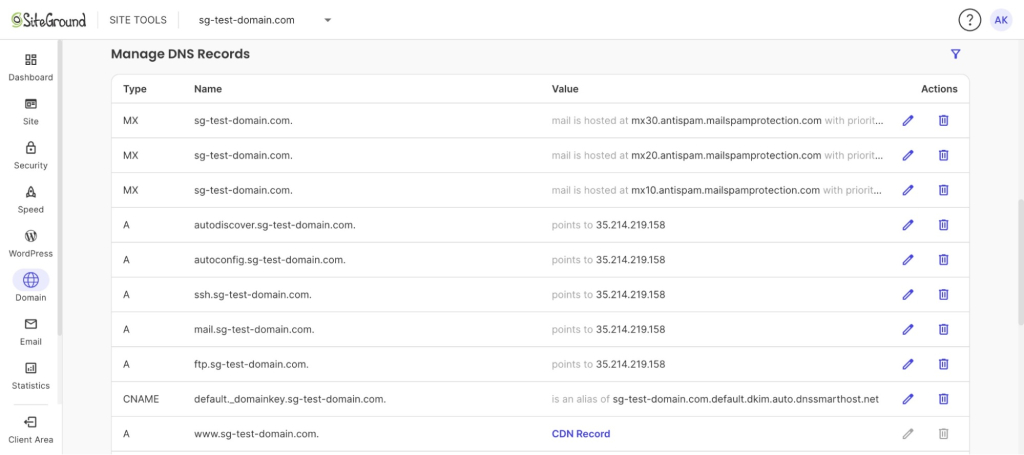Click the Value column header
This screenshot has height=455, width=1024.
pos(565,89)
